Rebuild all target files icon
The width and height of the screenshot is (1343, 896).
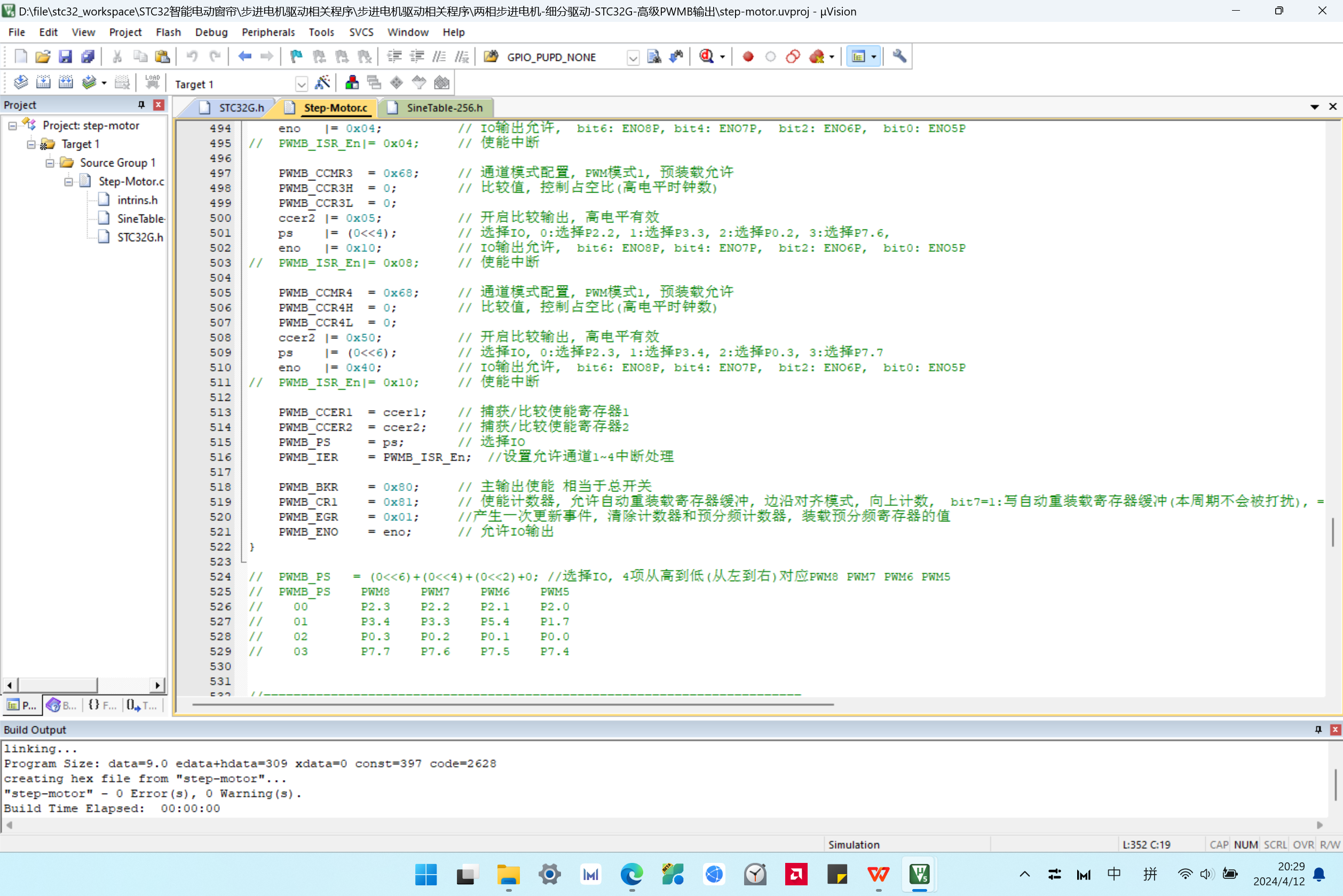[65, 83]
